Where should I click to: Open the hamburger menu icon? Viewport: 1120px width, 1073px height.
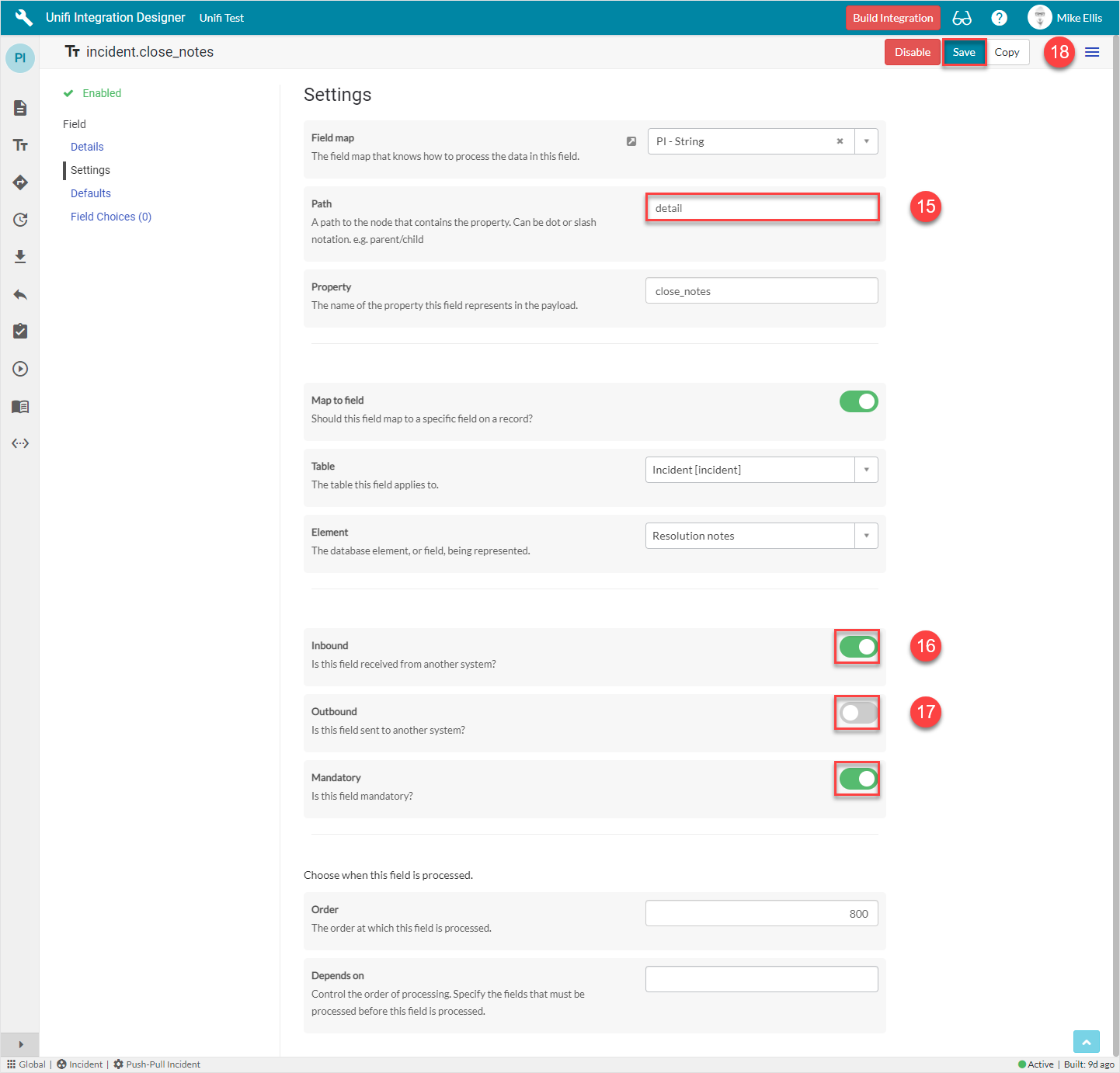pos(1091,52)
